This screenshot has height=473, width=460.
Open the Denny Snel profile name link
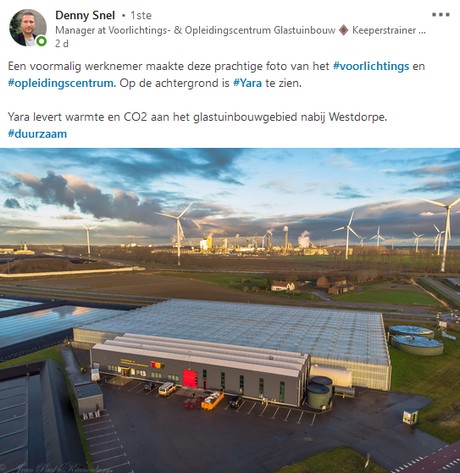point(85,15)
